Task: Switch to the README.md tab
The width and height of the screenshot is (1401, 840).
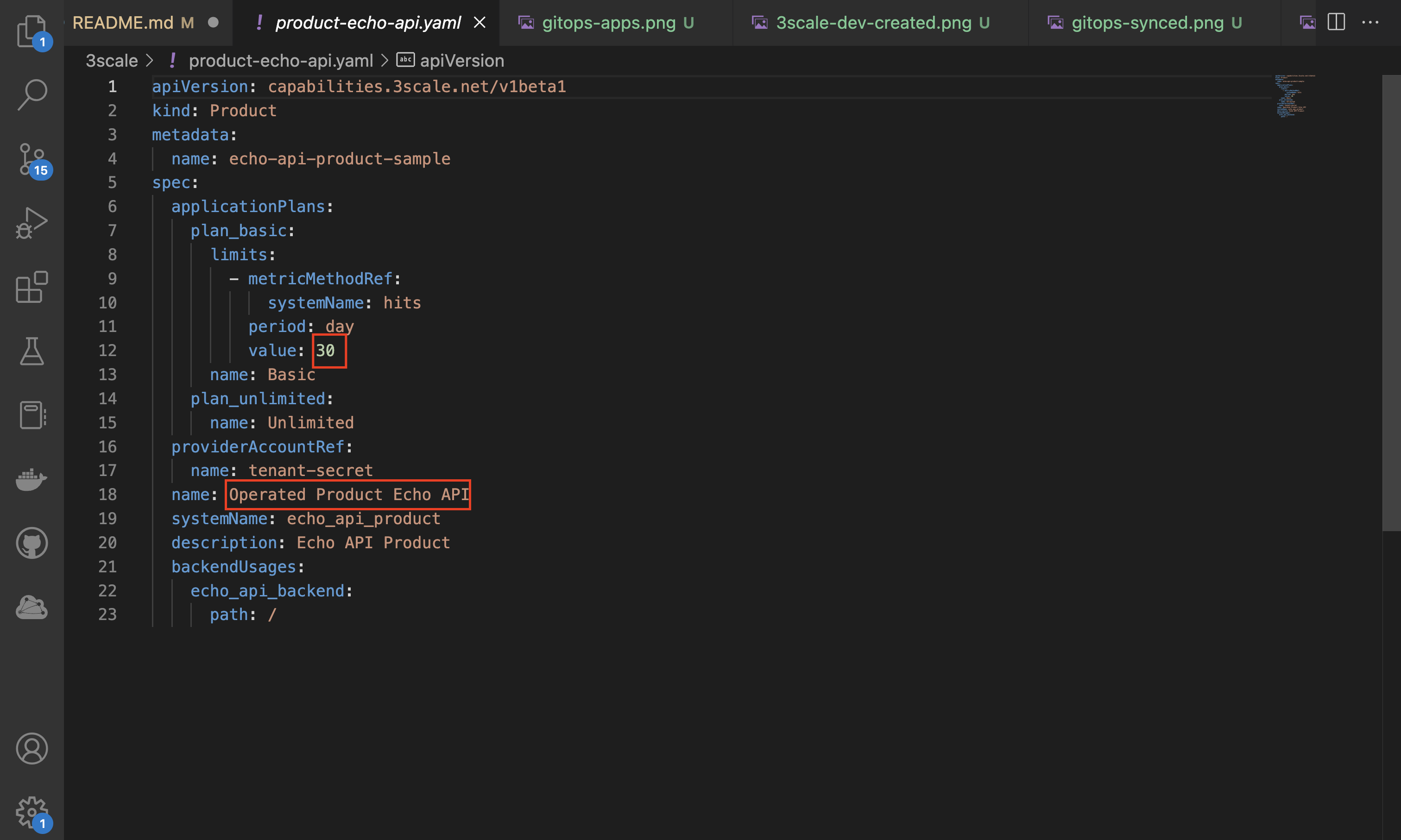Action: [123, 23]
